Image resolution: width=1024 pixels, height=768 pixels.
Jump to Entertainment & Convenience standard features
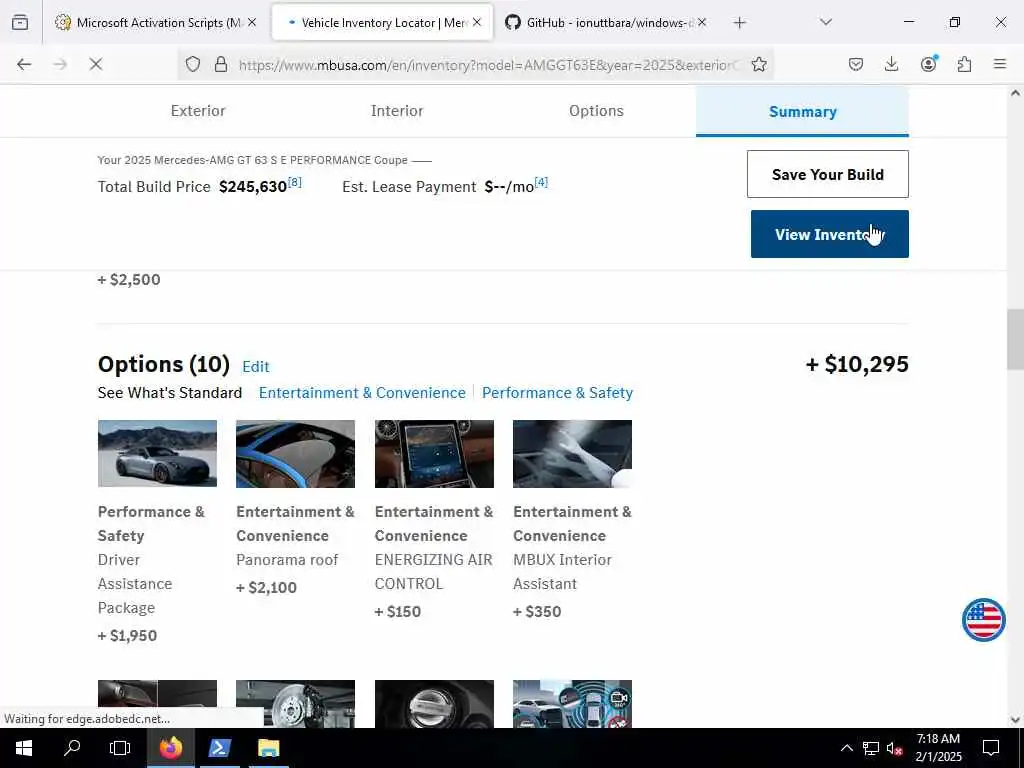[362, 392]
